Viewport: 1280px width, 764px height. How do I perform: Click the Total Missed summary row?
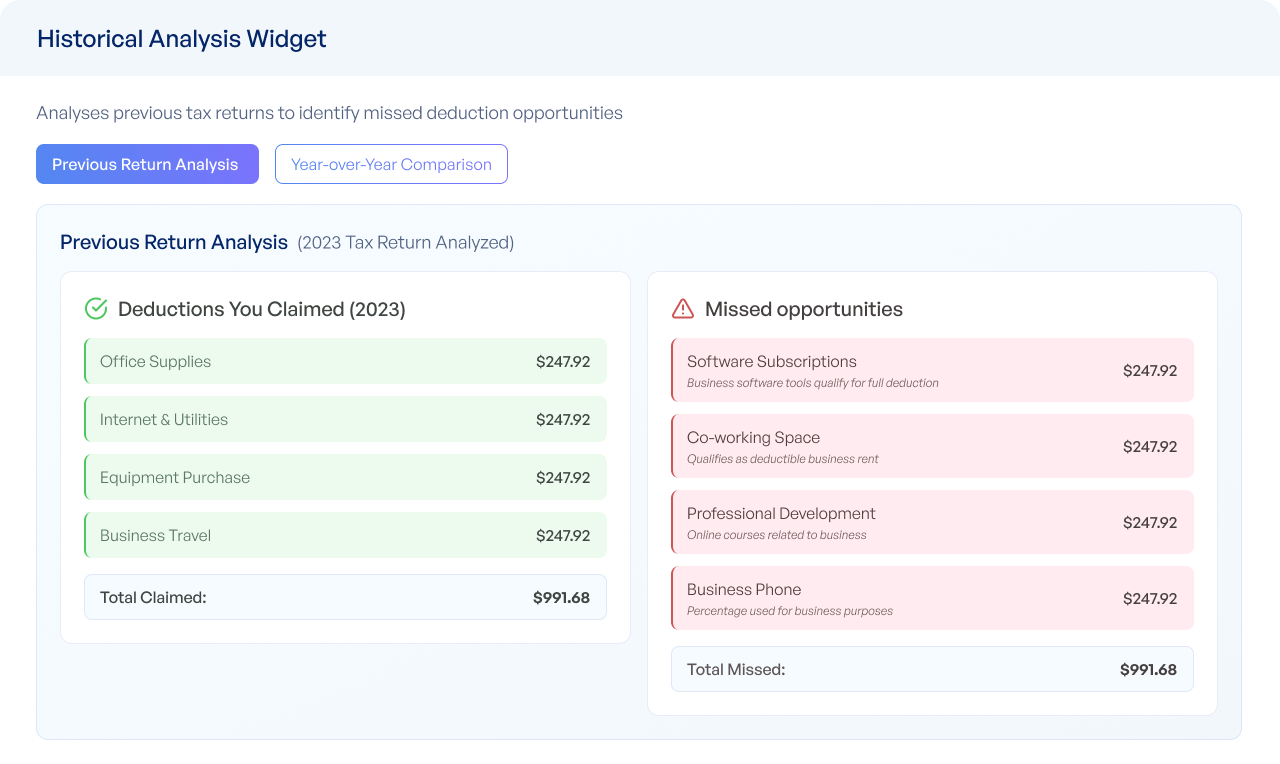(932, 669)
